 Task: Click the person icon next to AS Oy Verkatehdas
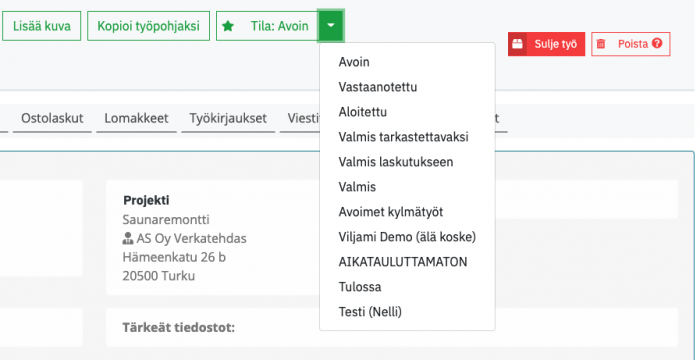128,239
